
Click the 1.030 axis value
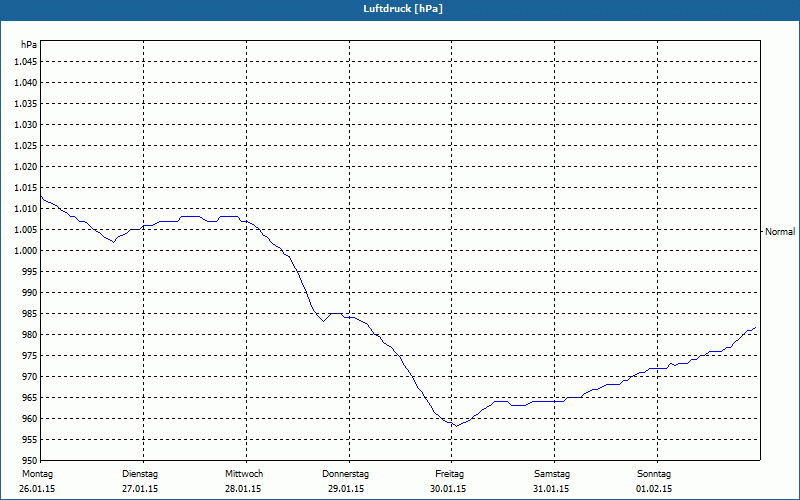[x=25, y=124]
